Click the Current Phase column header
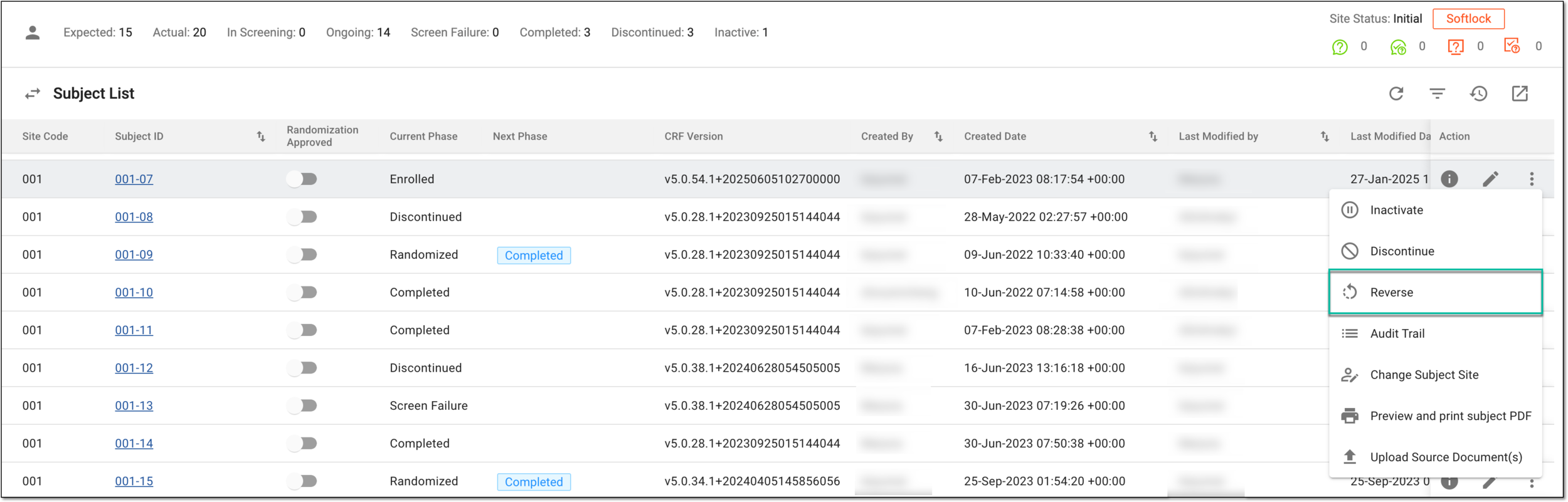Image resolution: width=1568 pixels, height=502 pixels. pos(423,137)
